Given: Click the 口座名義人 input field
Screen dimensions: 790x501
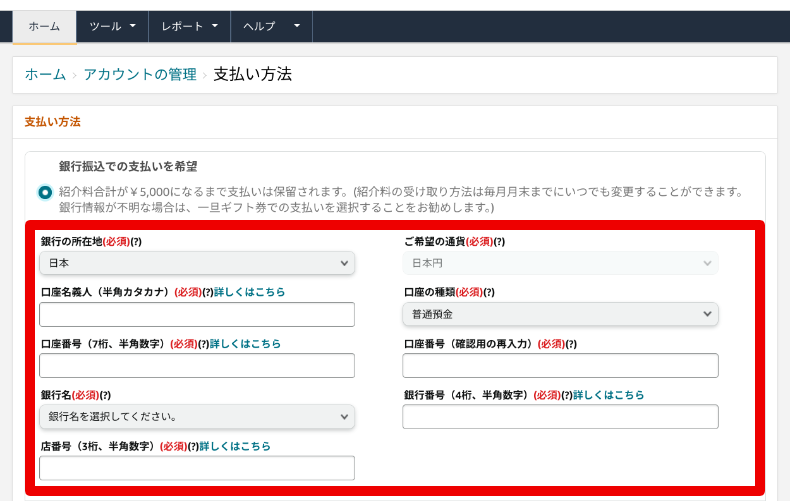Looking at the screenshot, I should tap(197, 315).
